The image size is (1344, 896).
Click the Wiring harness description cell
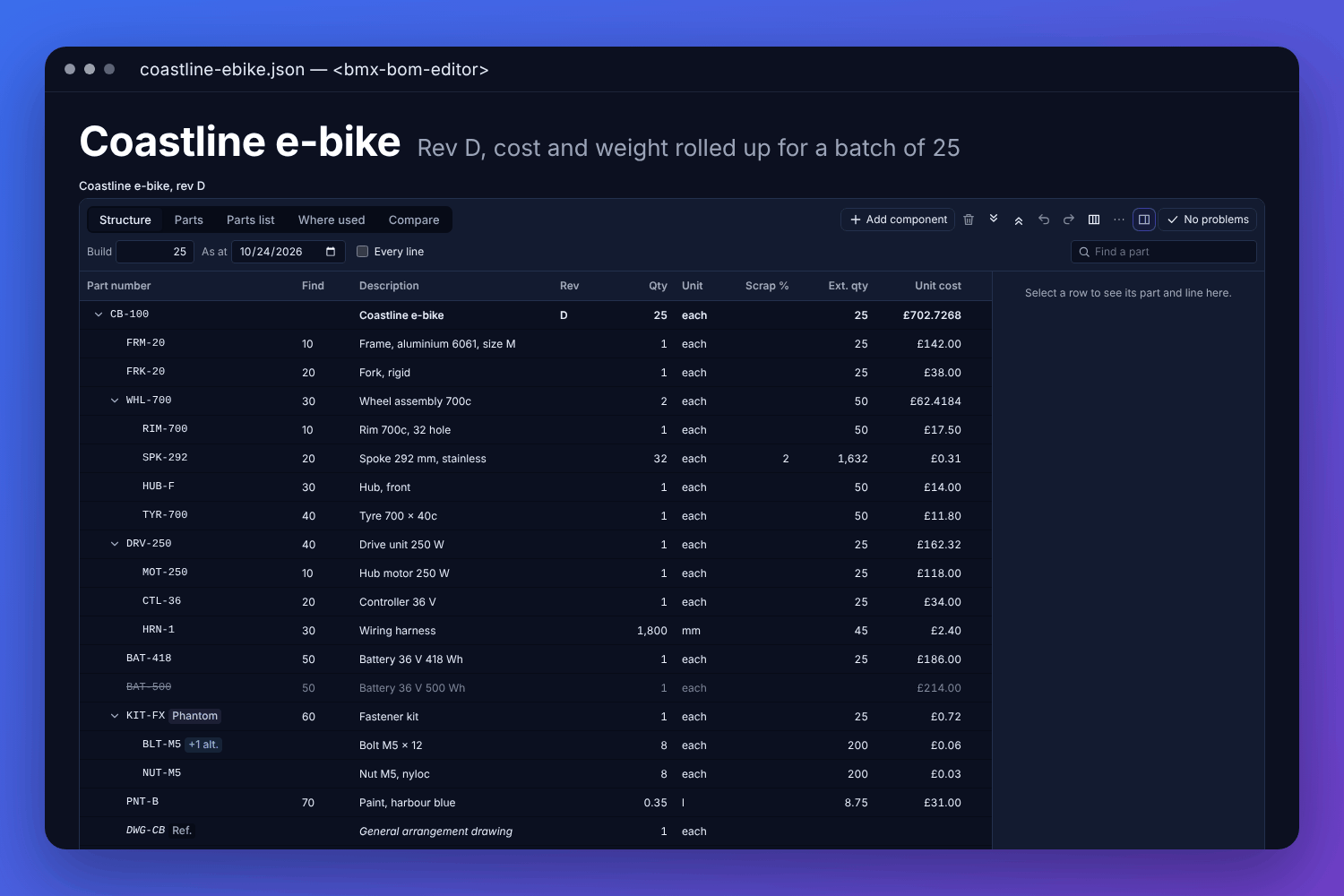398,631
